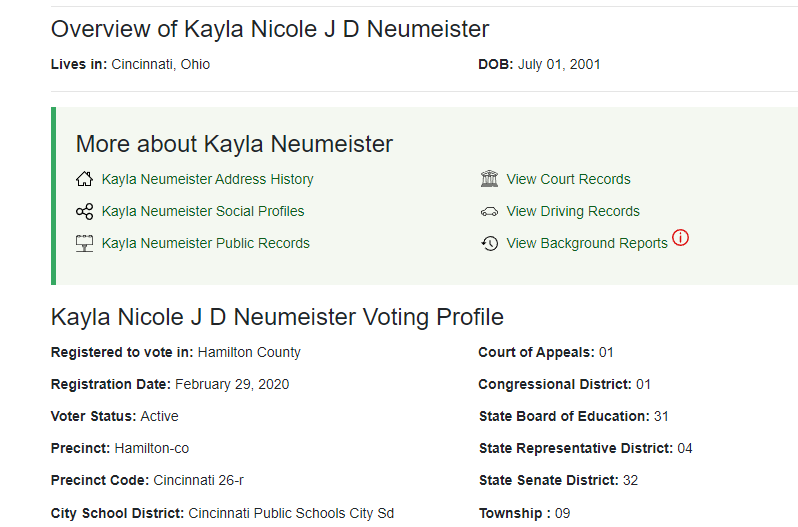Click the Voting Profile section heading
The width and height of the screenshot is (798, 527).
(x=277, y=317)
